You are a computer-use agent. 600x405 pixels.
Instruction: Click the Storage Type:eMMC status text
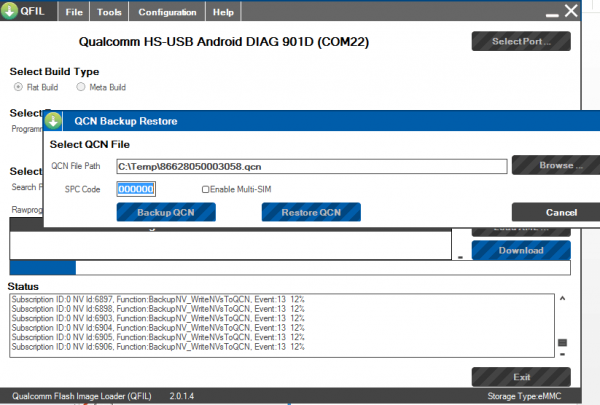(524, 396)
